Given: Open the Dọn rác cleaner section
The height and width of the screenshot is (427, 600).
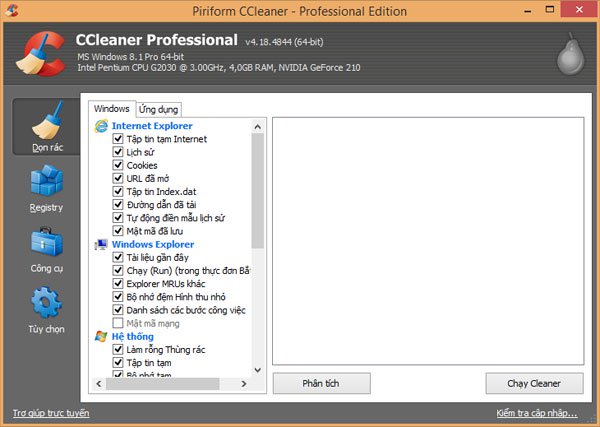Looking at the screenshot, I should [47, 127].
